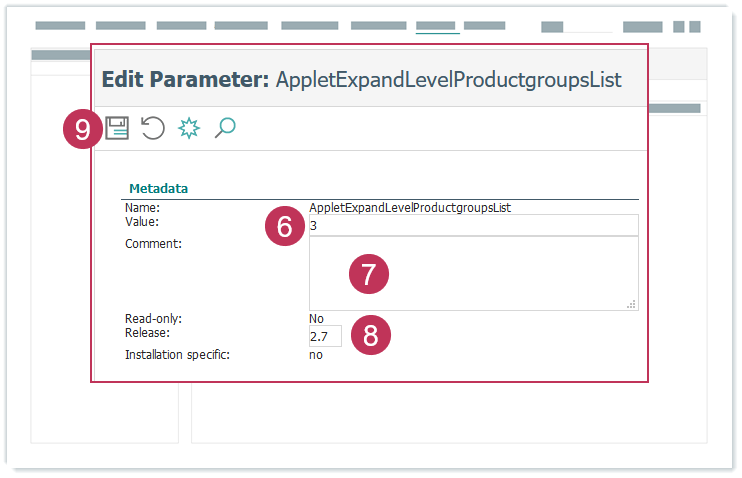Click the first placeholder item in top menu

(x=60, y=26)
